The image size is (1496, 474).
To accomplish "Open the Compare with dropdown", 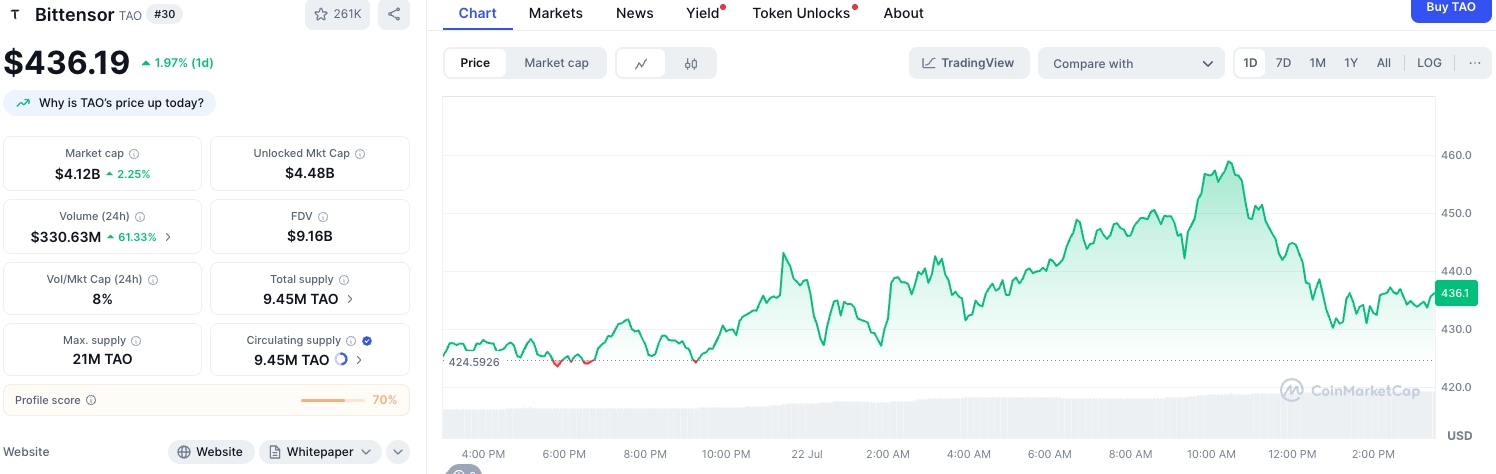I will (1131, 63).
